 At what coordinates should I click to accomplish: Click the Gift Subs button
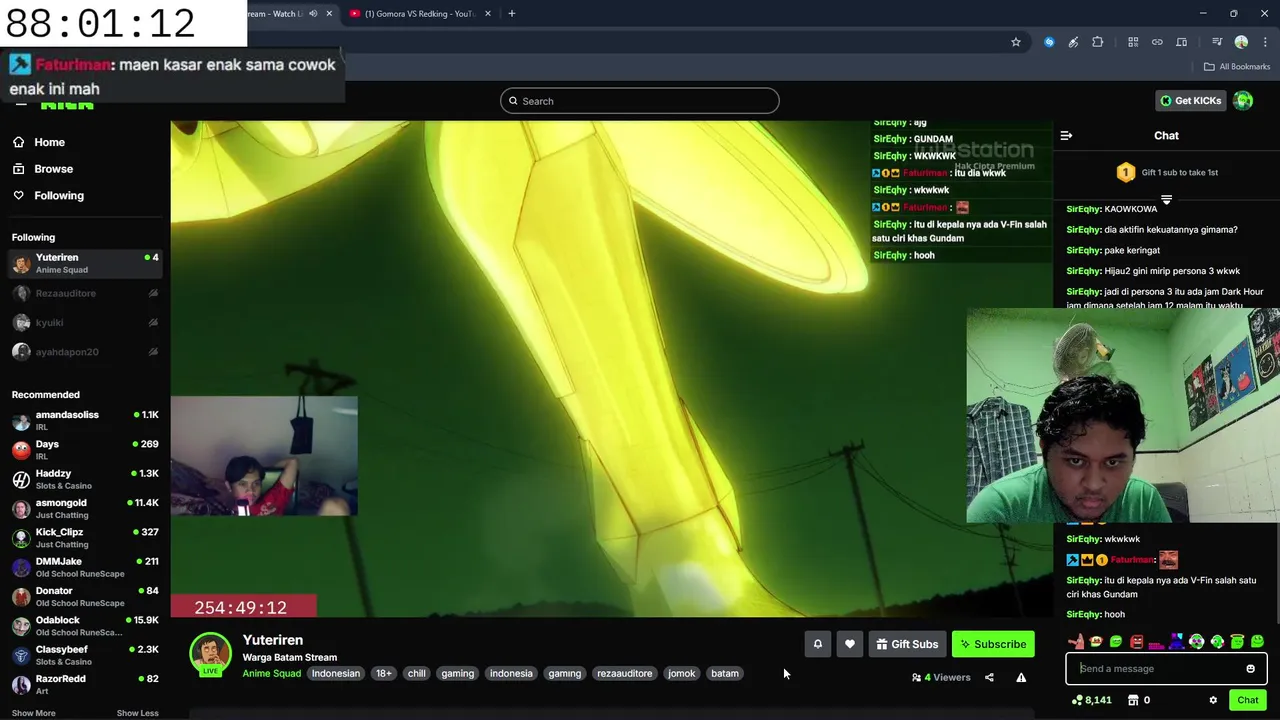pyautogui.click(x=907, y=644)
